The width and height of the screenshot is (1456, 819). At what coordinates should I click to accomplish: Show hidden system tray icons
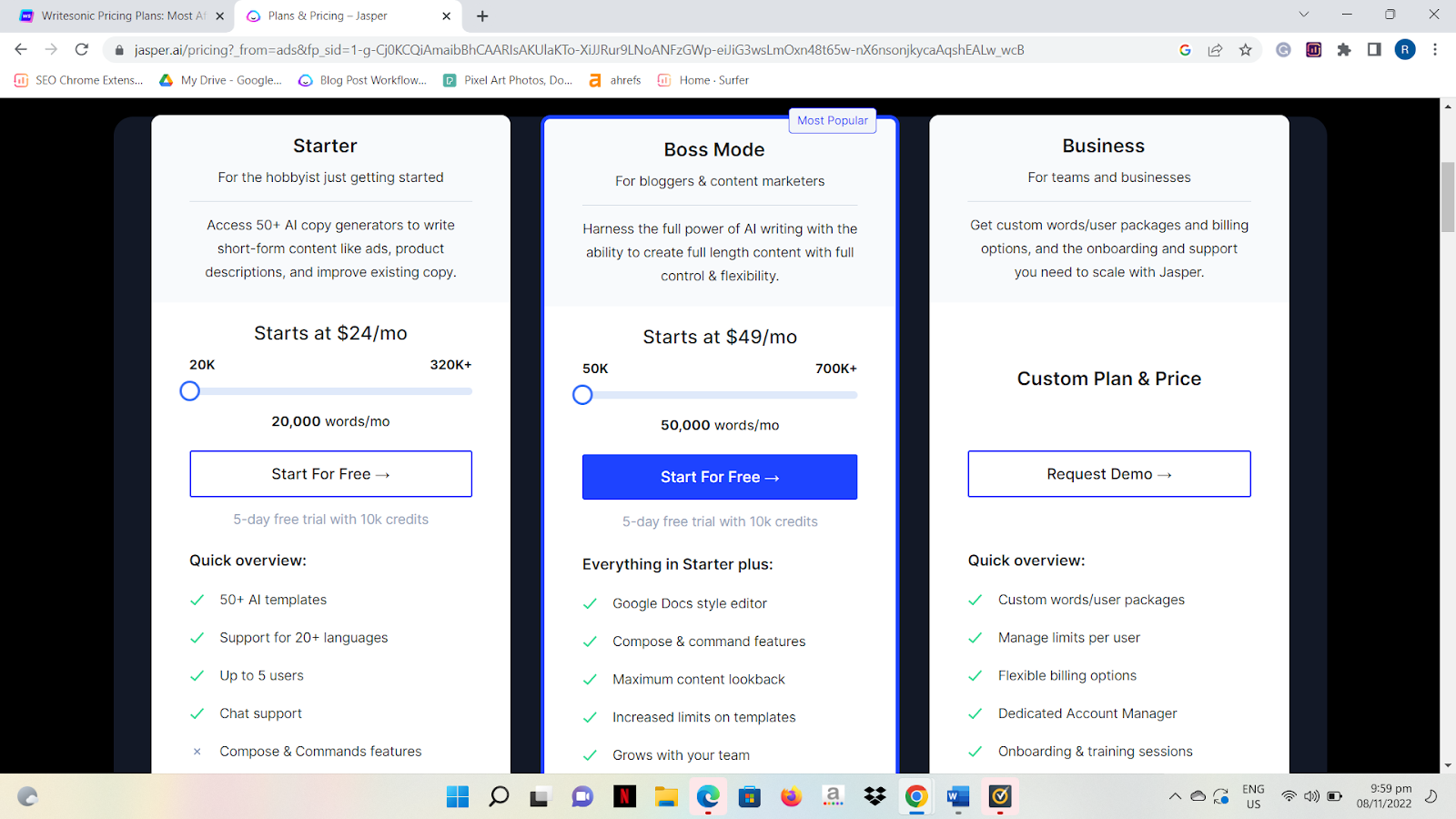[x=1175, y=797]
